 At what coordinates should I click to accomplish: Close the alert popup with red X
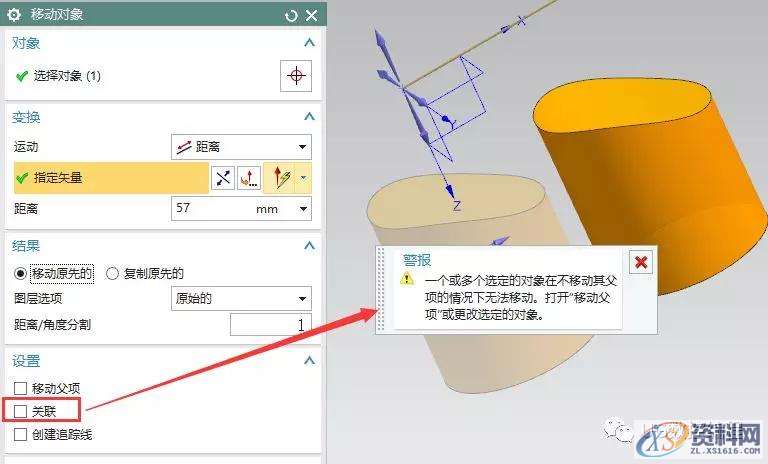click(x=641, y=262)
